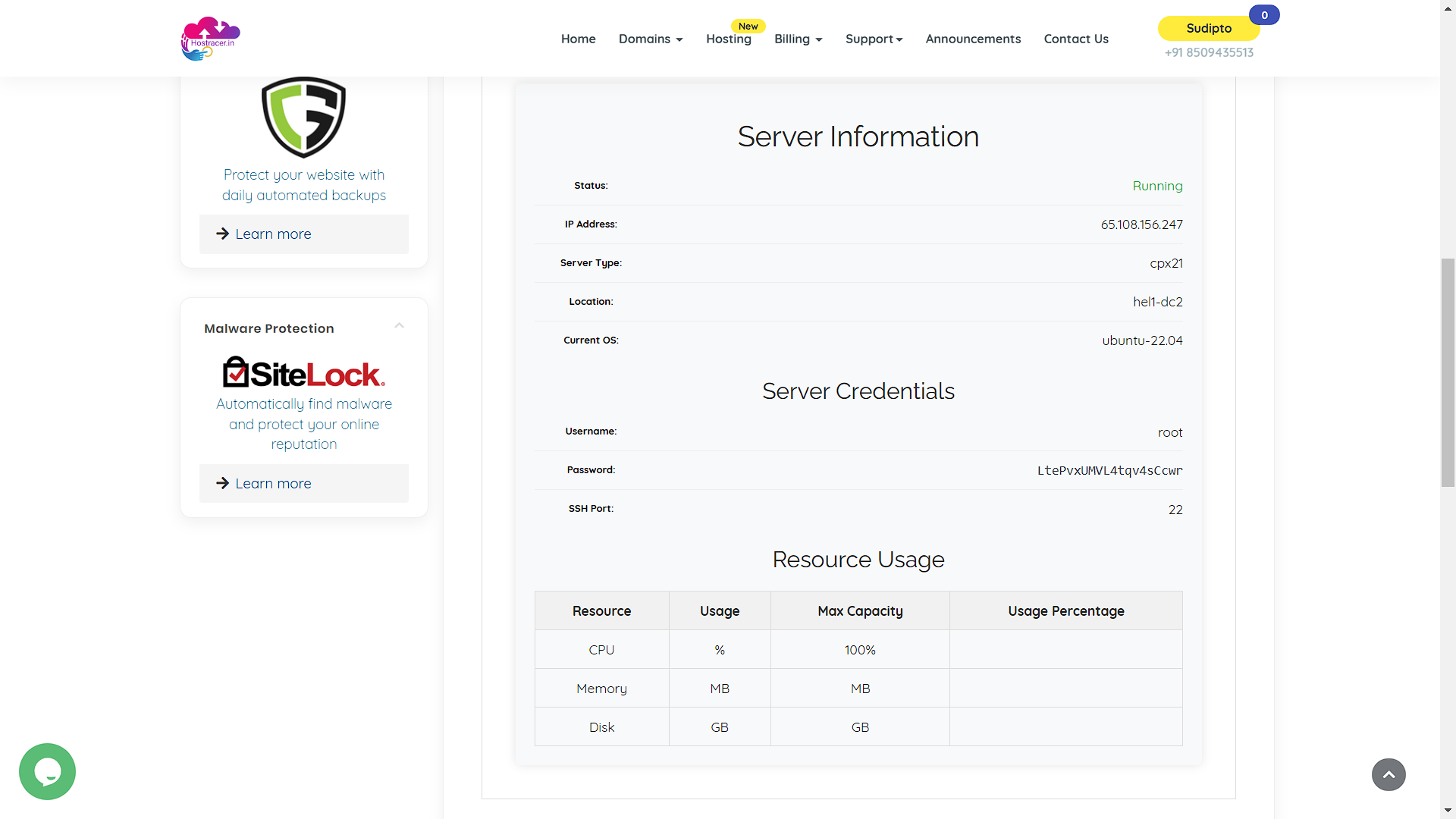The width and height of the screenshot is (1456, 819).
Task: Click the Sudipto account button
Action: point(1208,28)
